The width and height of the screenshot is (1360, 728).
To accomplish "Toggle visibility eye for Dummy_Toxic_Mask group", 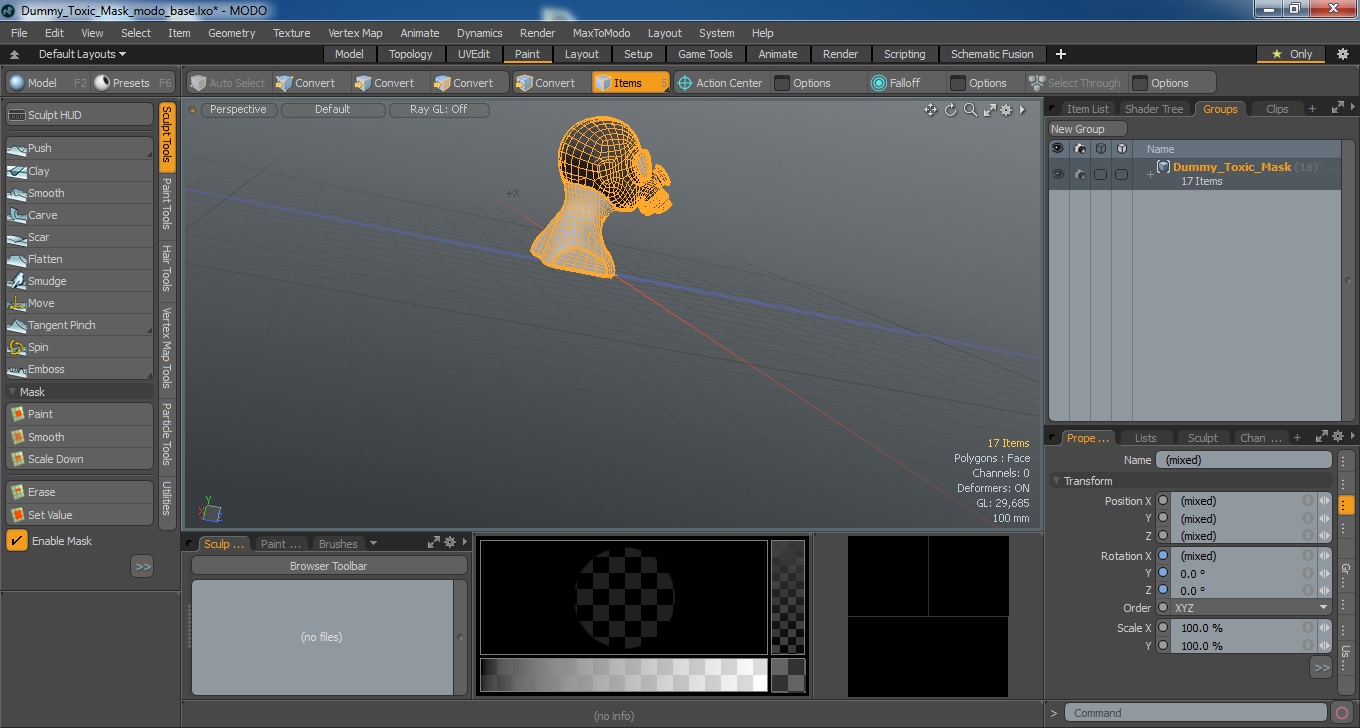I will 1058,174.
